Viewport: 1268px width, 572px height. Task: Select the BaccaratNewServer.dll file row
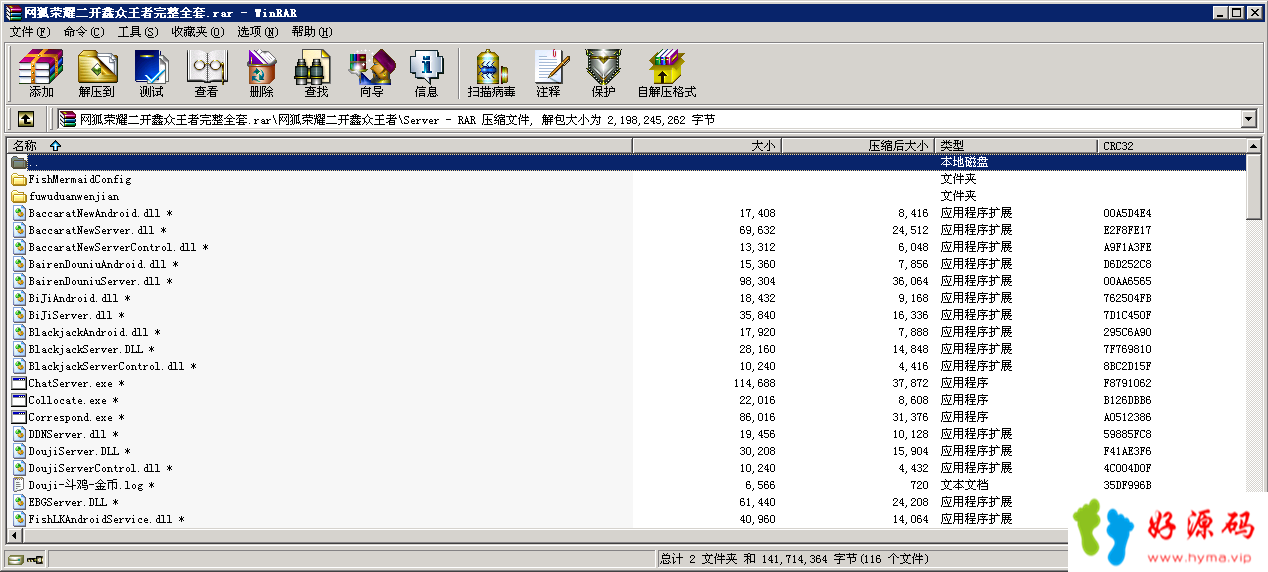click(628, 230)
